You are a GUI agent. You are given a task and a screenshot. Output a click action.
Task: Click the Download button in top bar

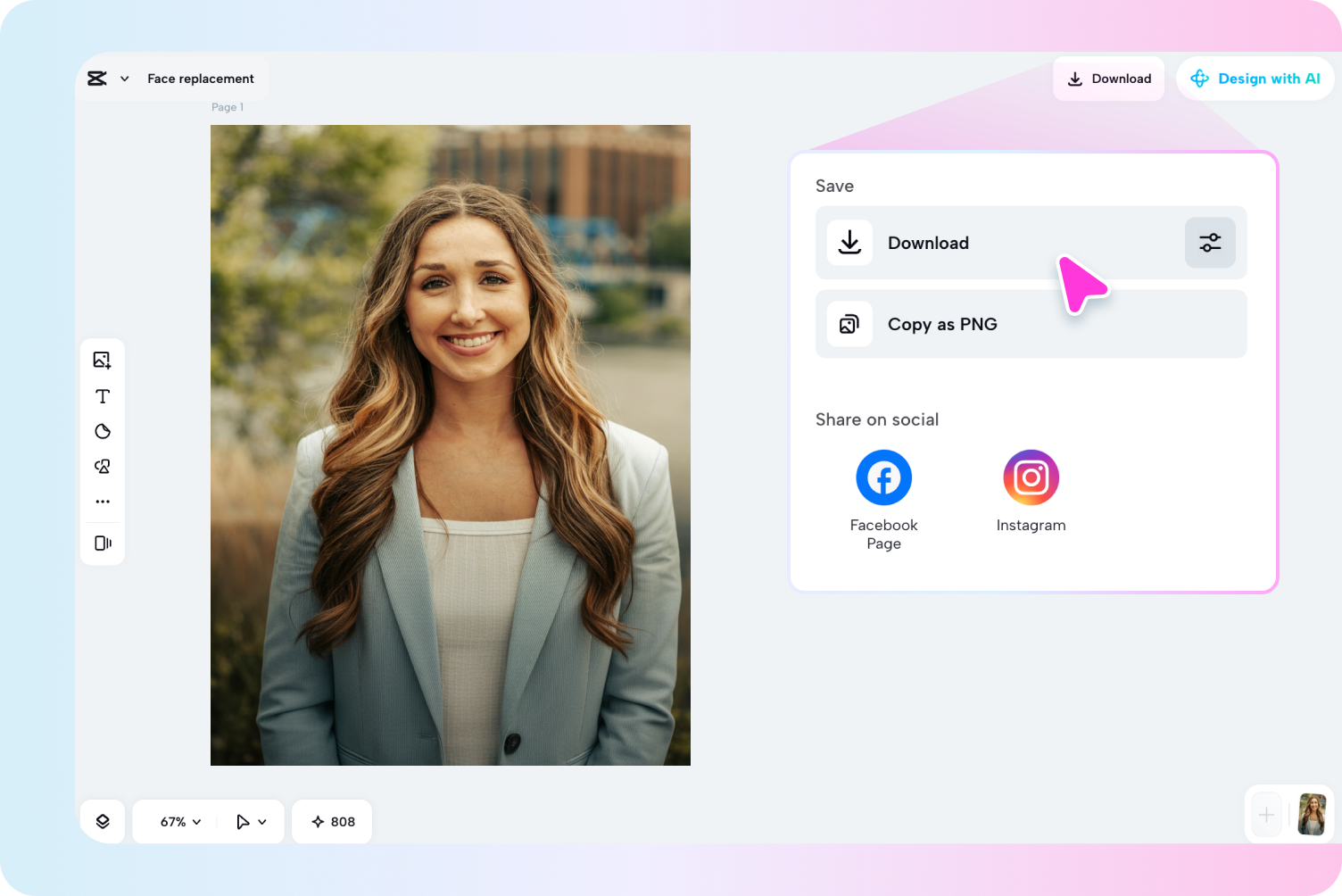[x=1109, y=79]
